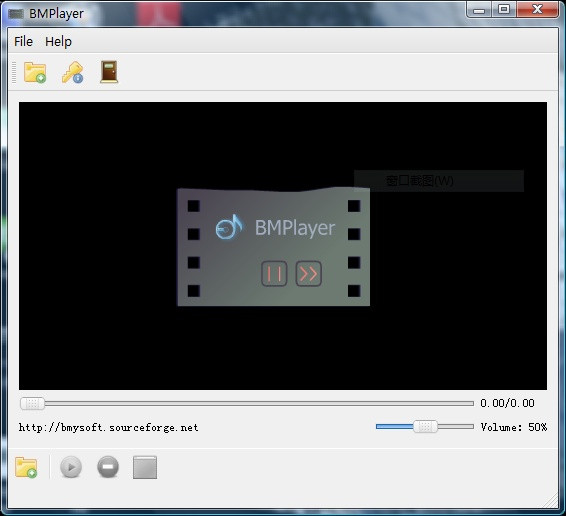Click the open file folder icon in bottom bar
Screen dimensions: 566x516
click(26, 467)
